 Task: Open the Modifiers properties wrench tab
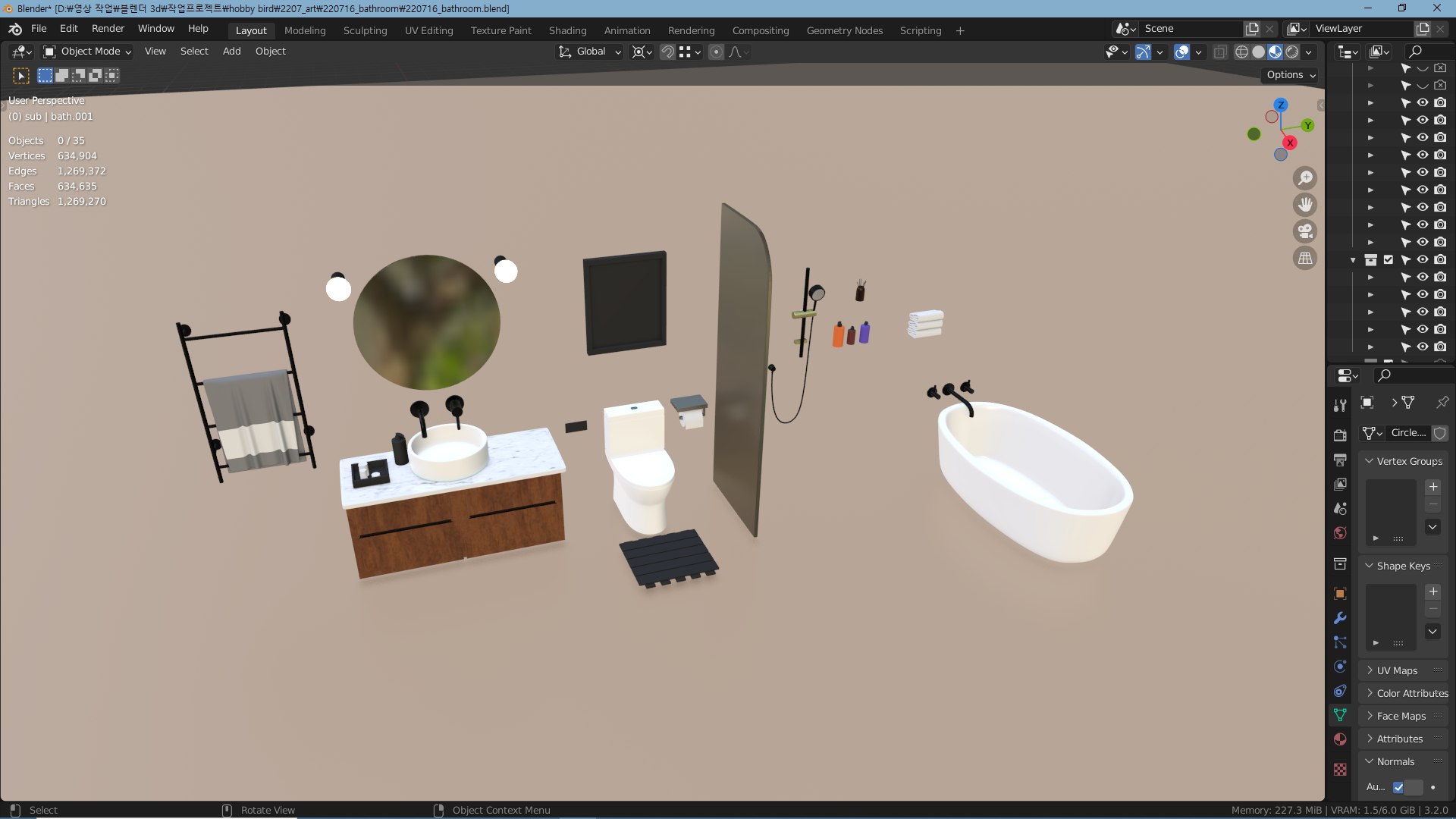(1340, 618)
